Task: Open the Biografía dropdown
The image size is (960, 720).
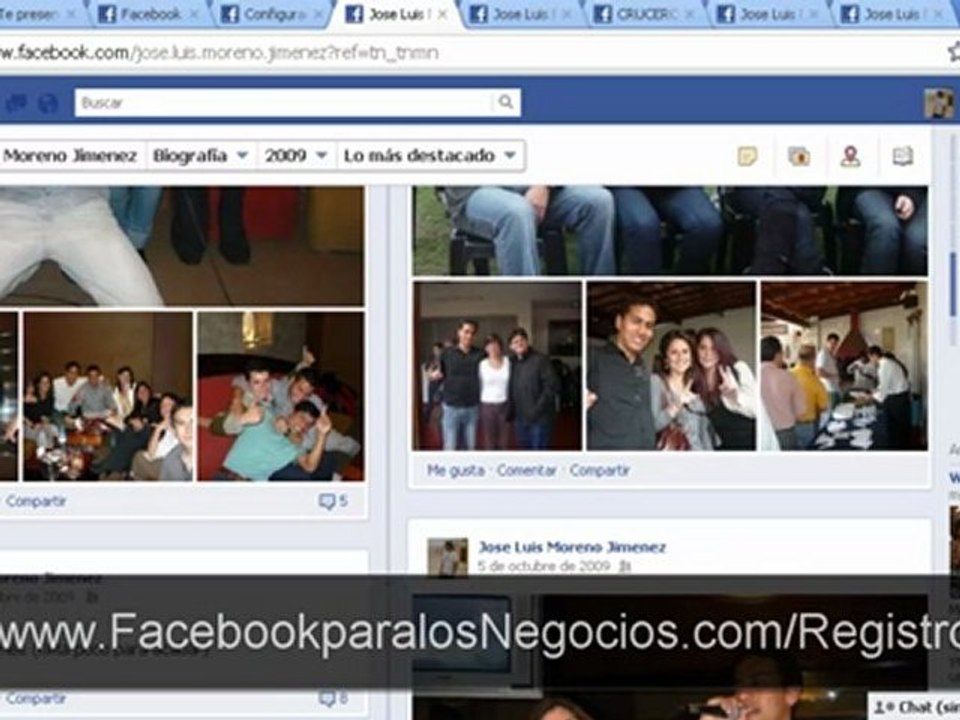Action: (201, 156)
